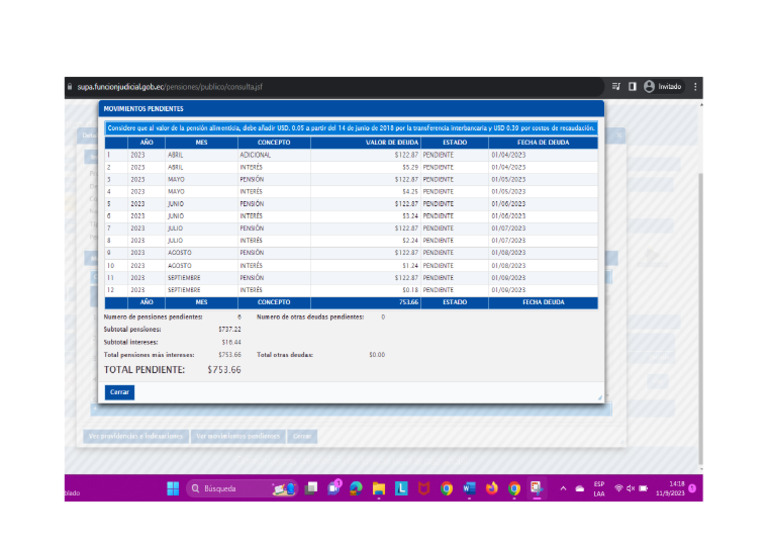The image size is (768, 544).
Task: Click the Windows Start button
Action: point(172,488)
